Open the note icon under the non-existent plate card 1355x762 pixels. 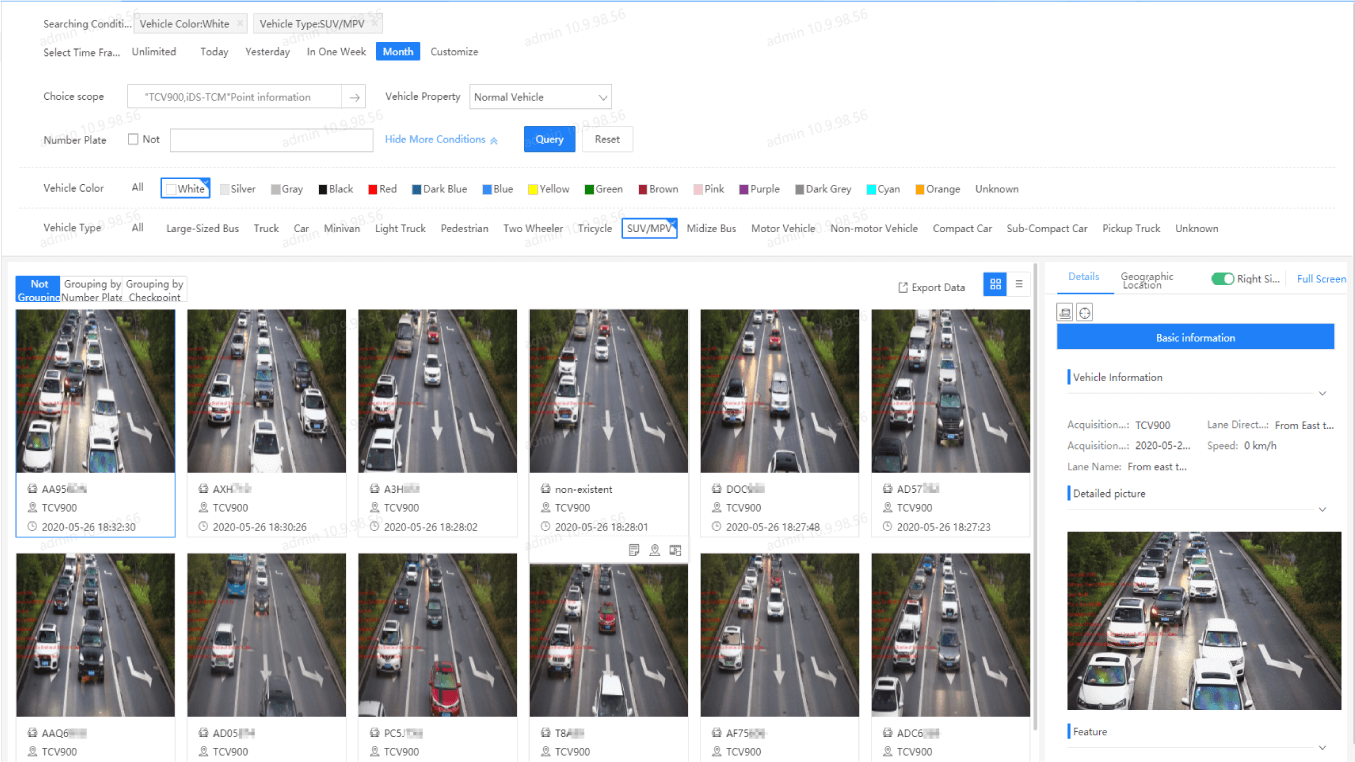[634, 550]
